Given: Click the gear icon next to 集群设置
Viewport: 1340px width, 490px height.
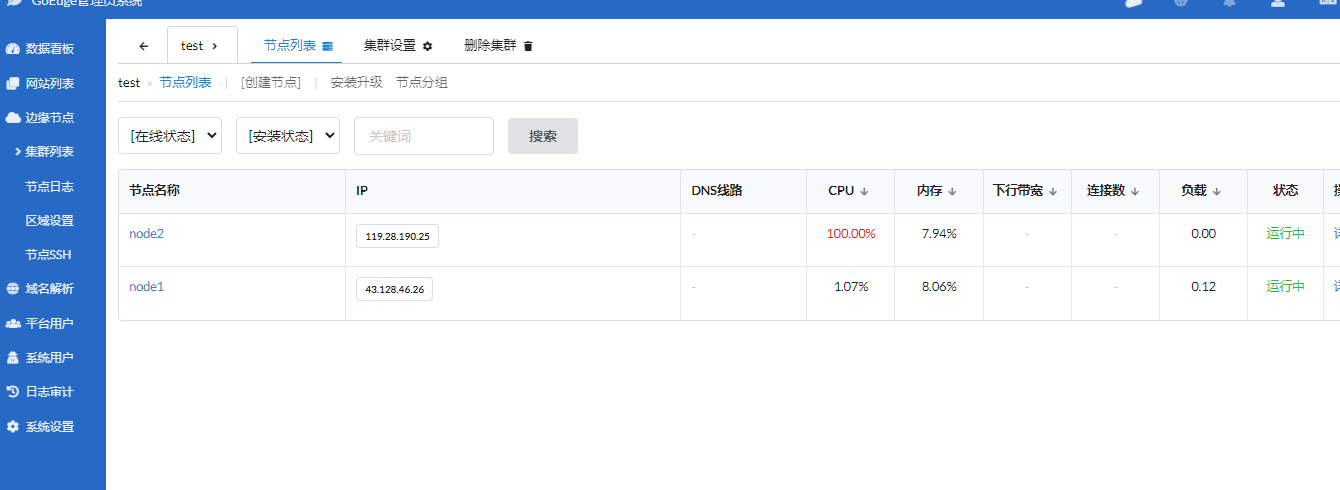Looking at the screenshot, I should [x=428, y=46].
